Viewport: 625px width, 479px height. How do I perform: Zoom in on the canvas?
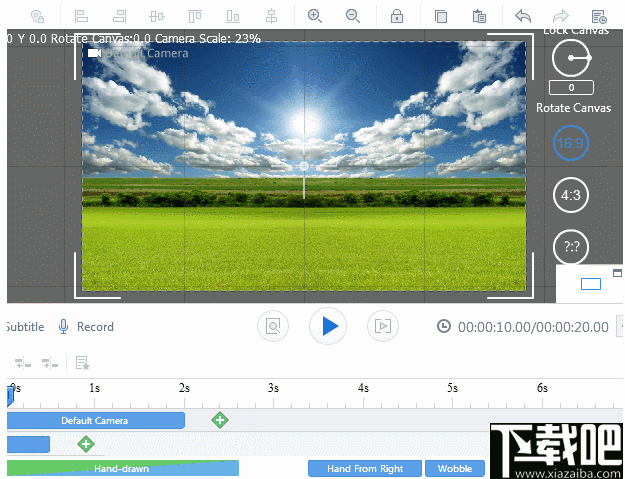coord(315,16)
